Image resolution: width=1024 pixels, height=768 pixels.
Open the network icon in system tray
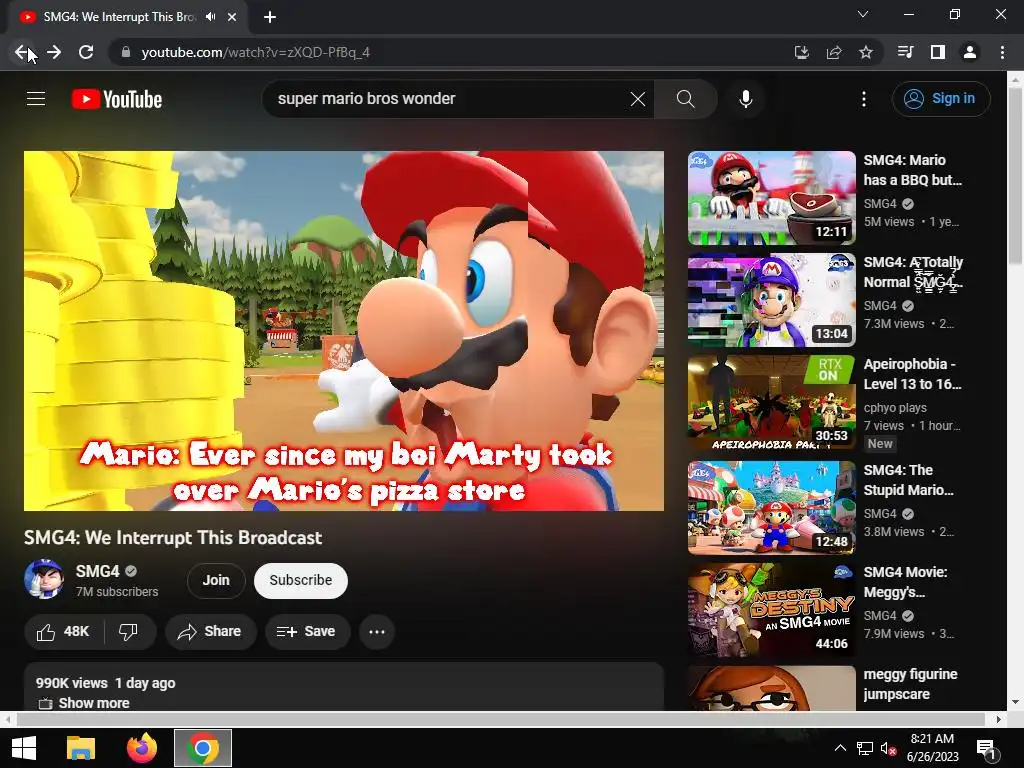[865, 748]
